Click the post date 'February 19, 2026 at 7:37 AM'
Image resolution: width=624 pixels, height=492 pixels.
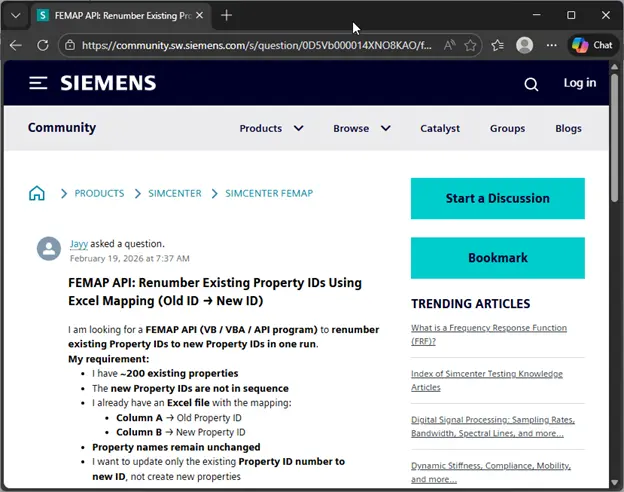(130, 258)
